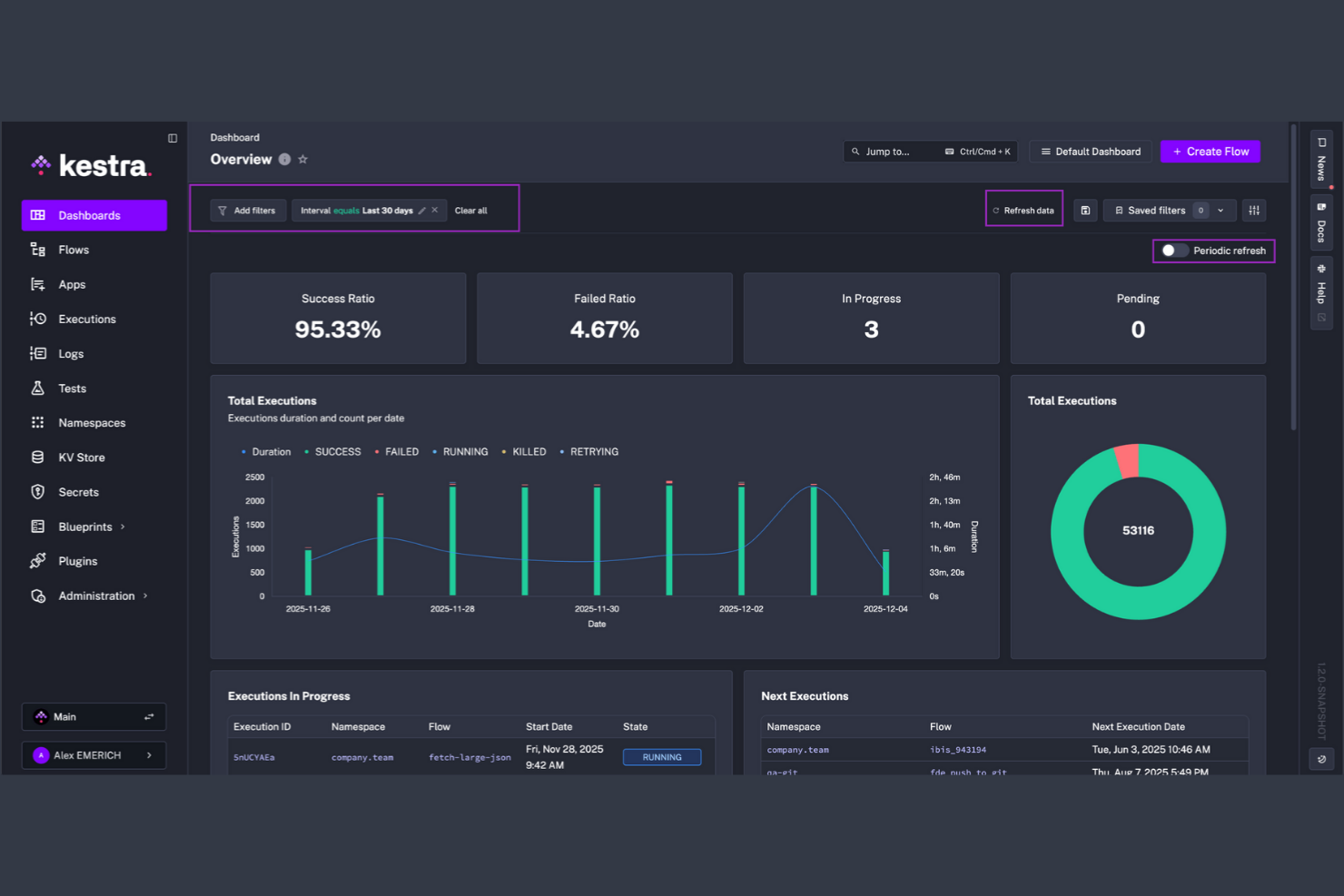Toggle the Duration series in the legend

tap(271, 451)
